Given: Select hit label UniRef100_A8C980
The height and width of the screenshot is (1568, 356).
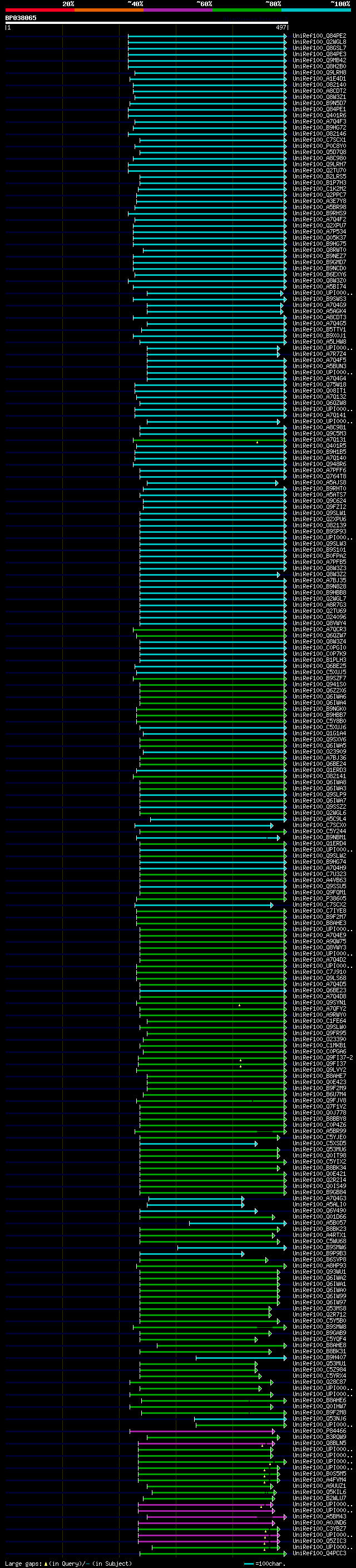Looking at the screenshot, I should [x=319, y=159].
